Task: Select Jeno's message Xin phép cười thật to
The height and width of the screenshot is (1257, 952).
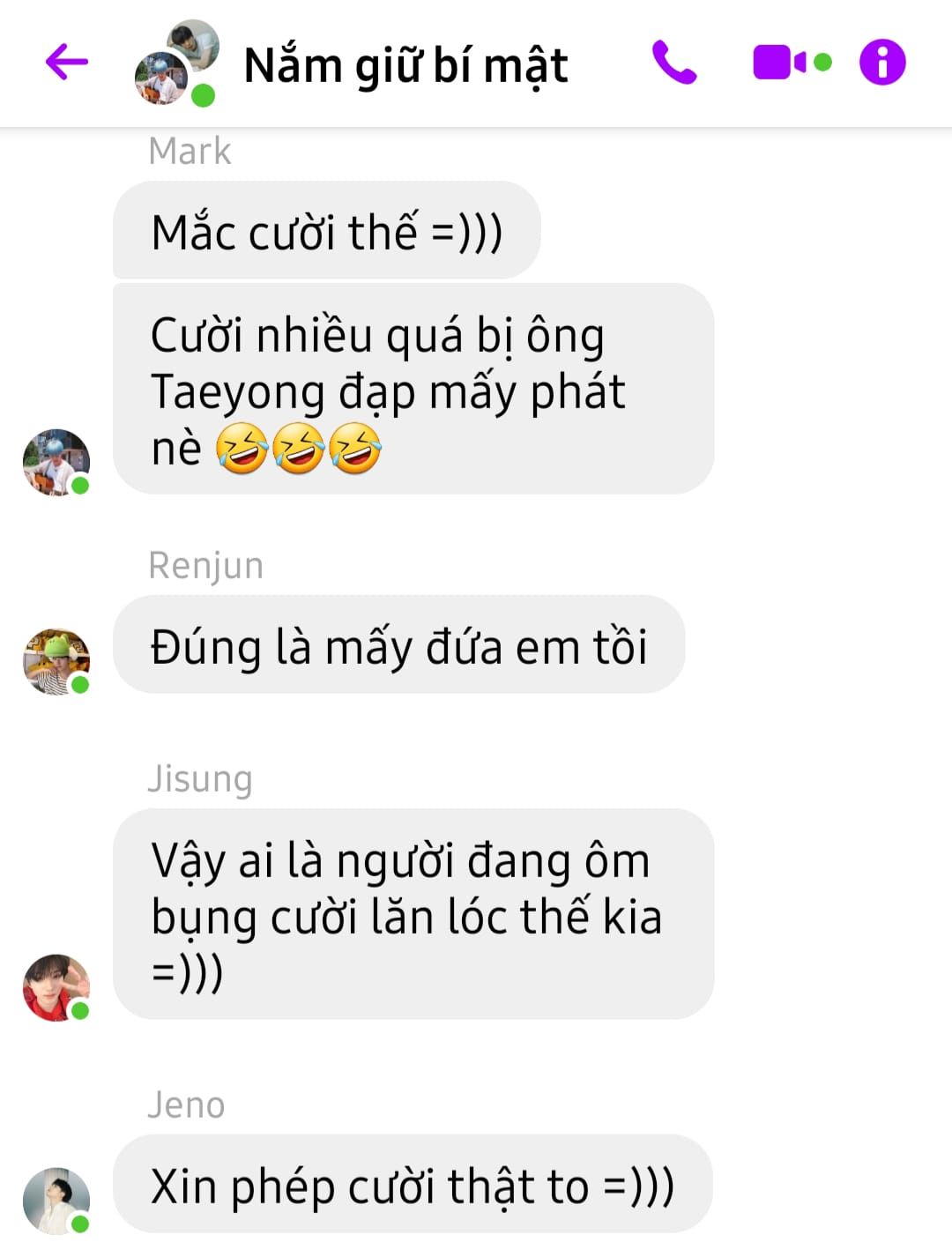Action: 413,1184
